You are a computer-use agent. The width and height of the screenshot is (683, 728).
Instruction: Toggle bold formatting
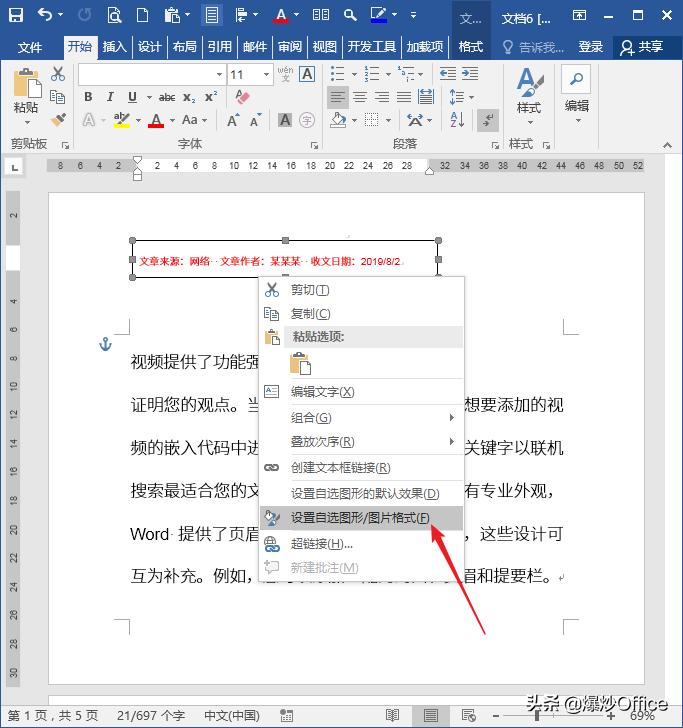pyautogui.click(x=88, y=97)
